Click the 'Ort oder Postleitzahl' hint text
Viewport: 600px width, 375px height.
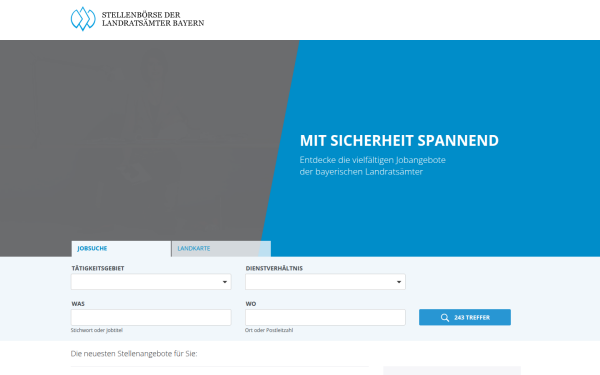pyautogui.click(x=269, y=330)
